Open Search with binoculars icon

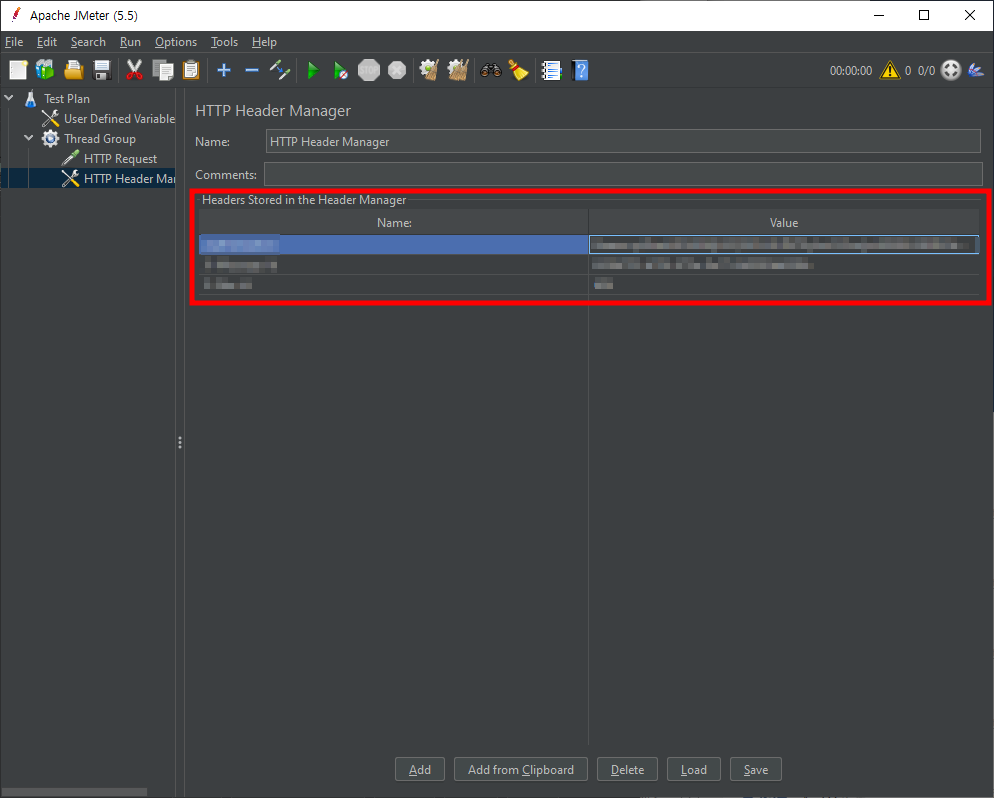(491, 70)
